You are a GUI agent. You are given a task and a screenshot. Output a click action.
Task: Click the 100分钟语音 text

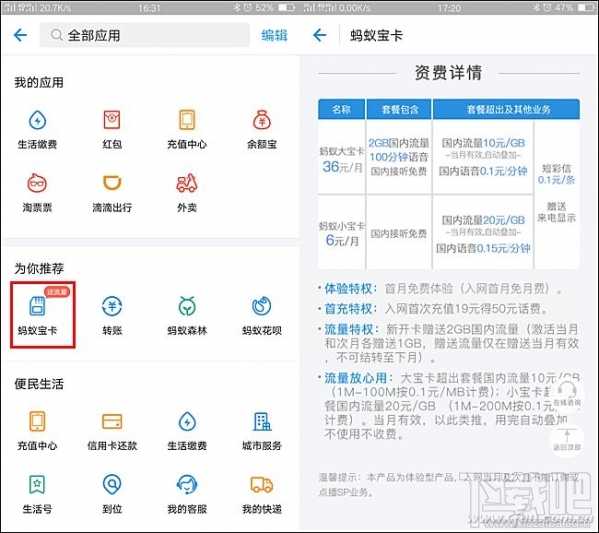point(398,157)
